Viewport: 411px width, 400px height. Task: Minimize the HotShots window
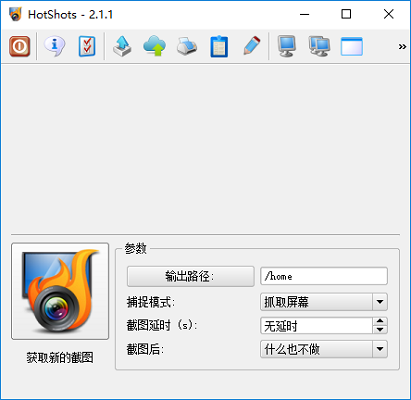pos(304,14)
